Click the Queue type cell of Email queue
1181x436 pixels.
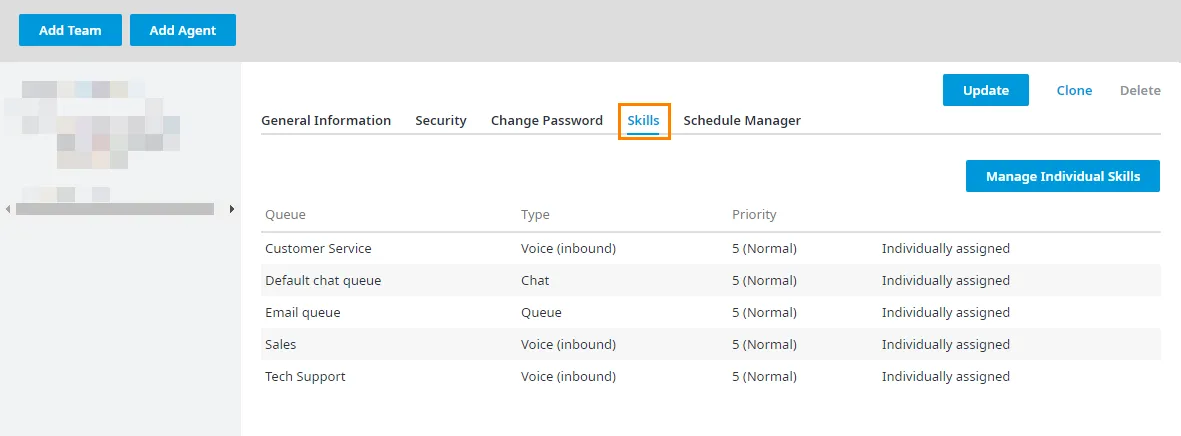click(541, 313)
